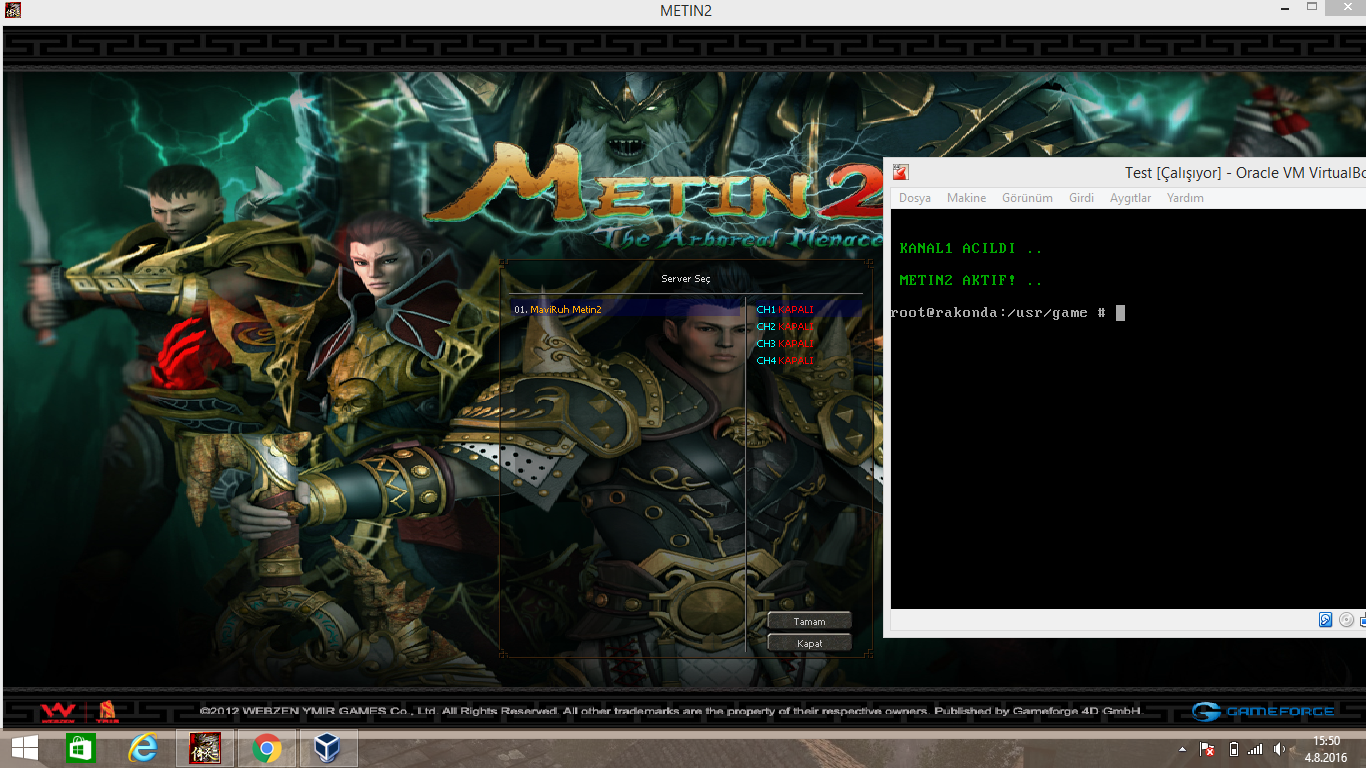
Task: Open the volume speaker icon
Action: pyautogui.click(x=1280, y=749)
